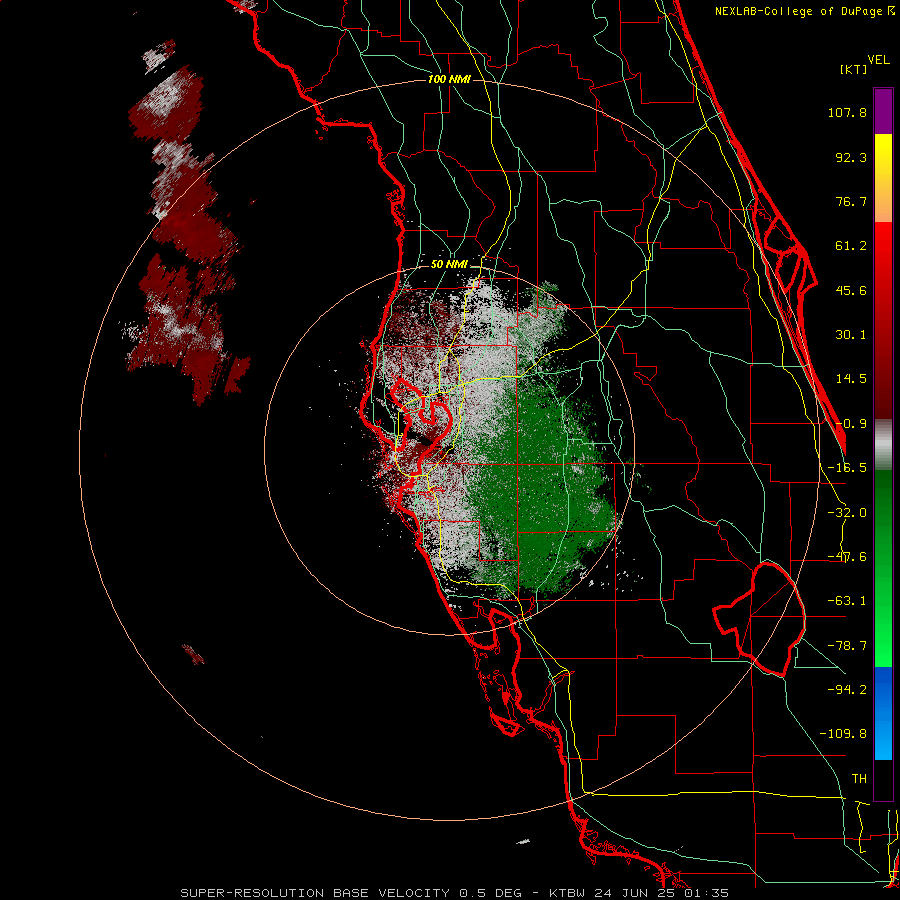Click the -32.0 legend value
The height and width of the screenshot is (900, 900).
[847, 513]
